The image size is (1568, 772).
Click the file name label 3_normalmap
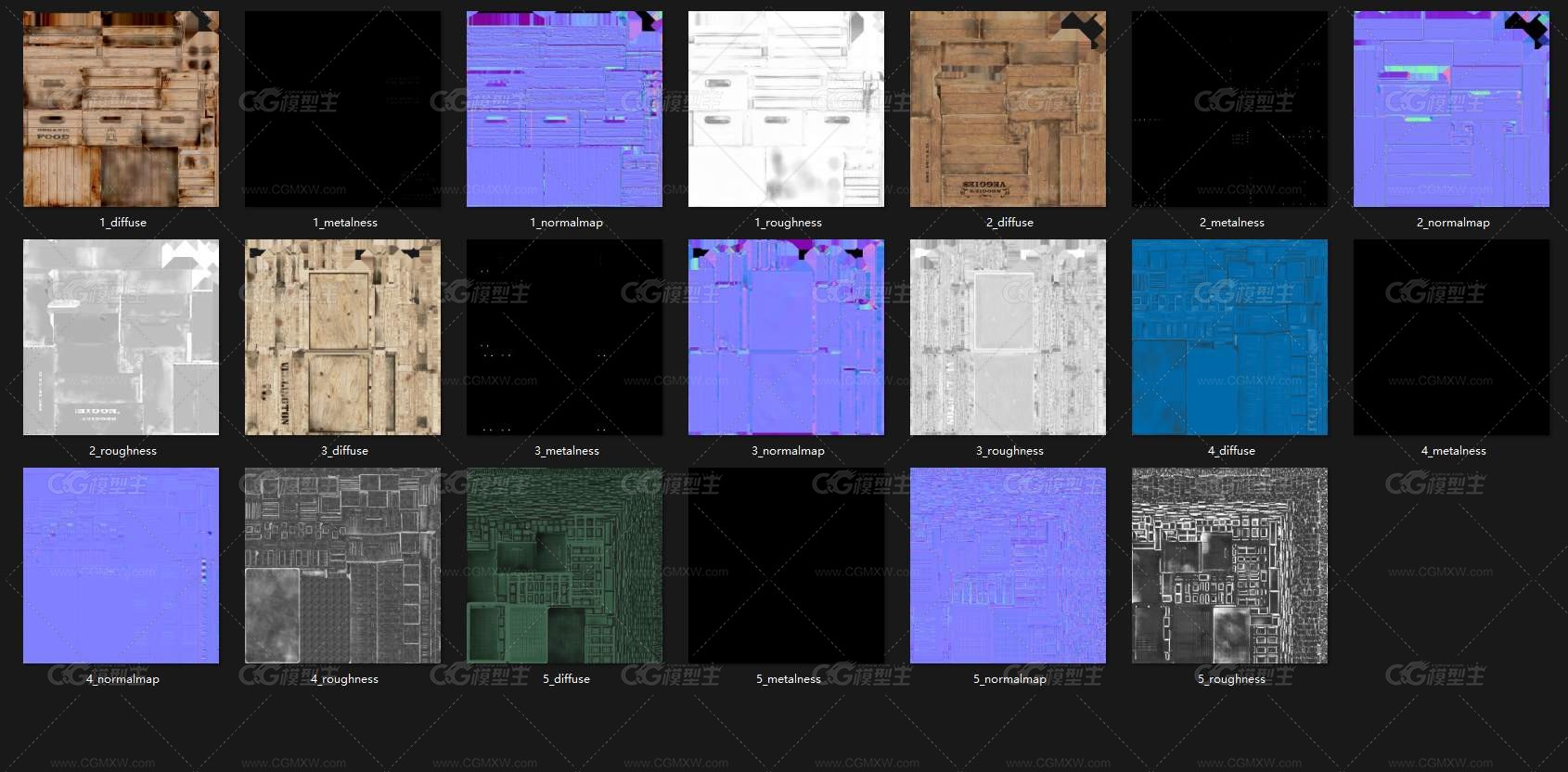[788, 451]
